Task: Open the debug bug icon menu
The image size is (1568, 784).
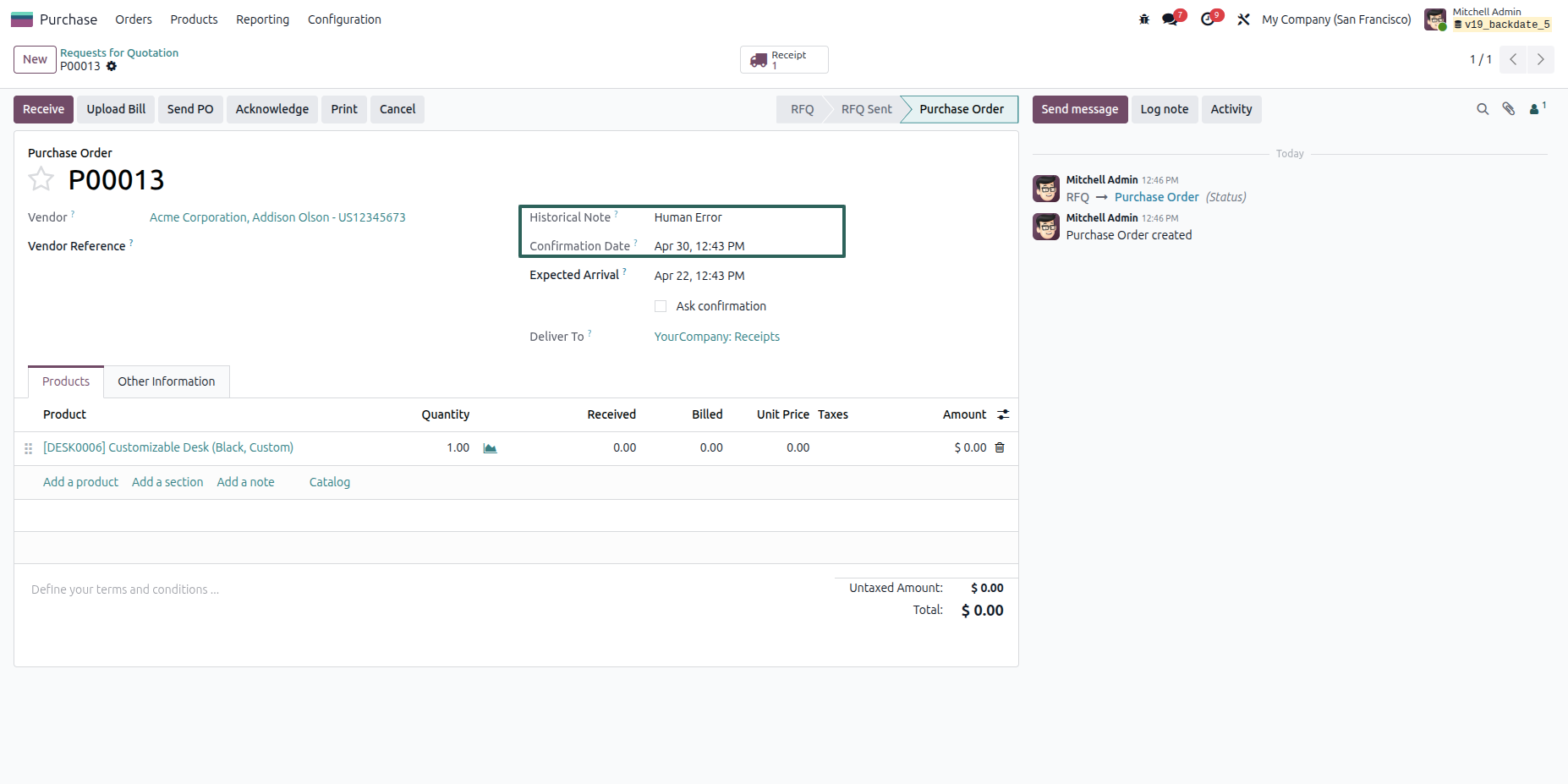Action: (1144, 19)
